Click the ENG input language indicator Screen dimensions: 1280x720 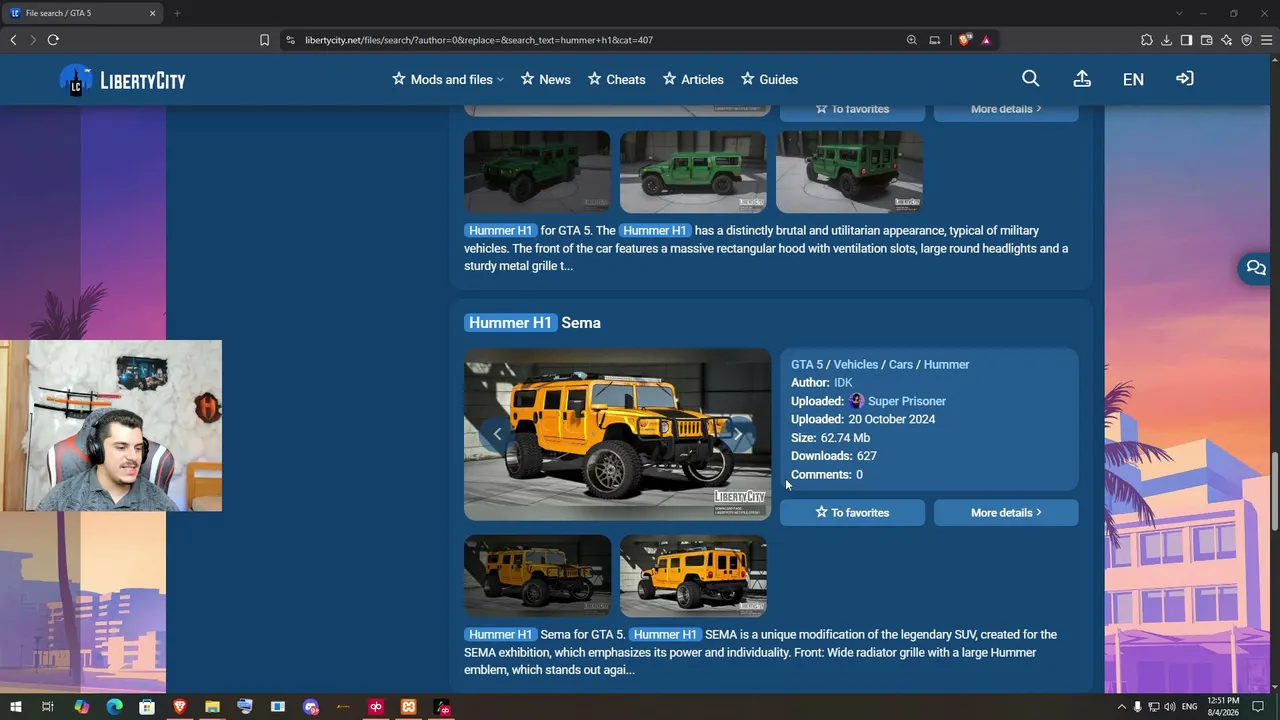1190,707
